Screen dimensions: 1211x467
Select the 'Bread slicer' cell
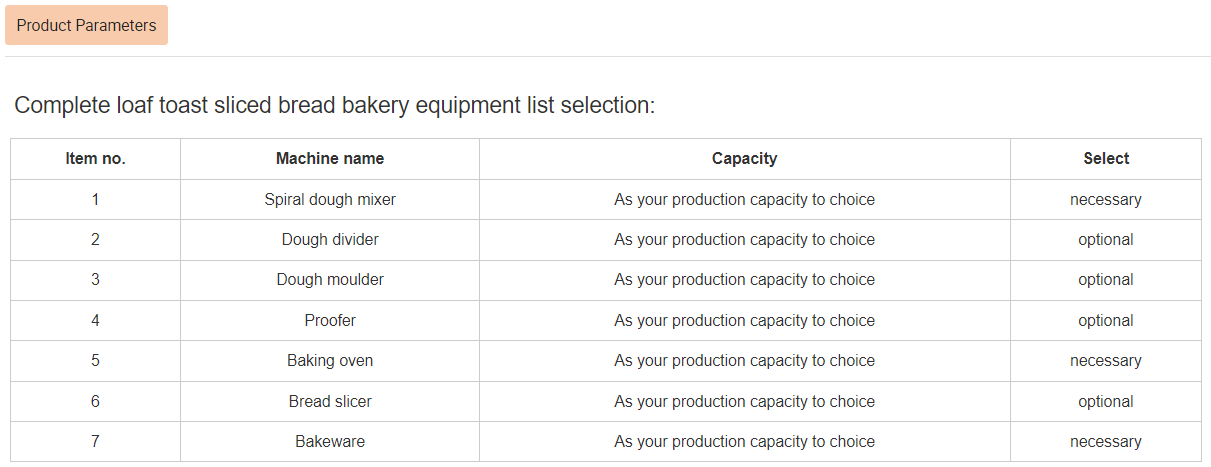[330, 401]
